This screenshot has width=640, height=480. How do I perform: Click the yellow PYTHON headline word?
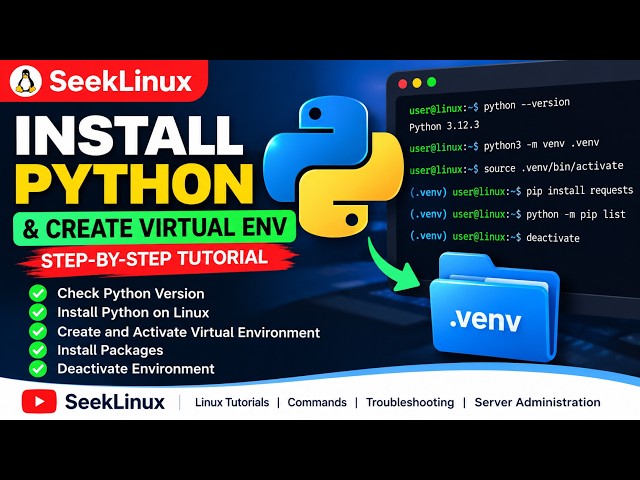[x=135, y=184]
